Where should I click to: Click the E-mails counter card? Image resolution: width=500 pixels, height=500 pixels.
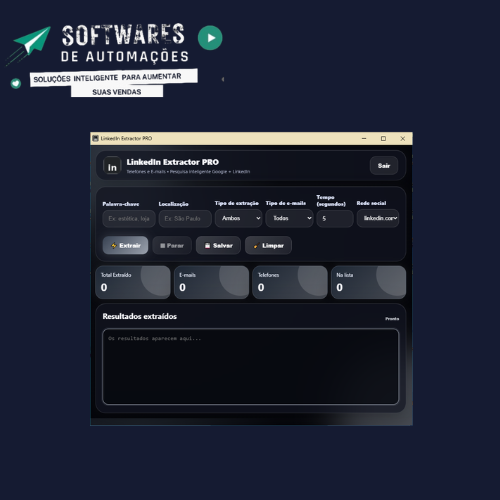(211, 282)
